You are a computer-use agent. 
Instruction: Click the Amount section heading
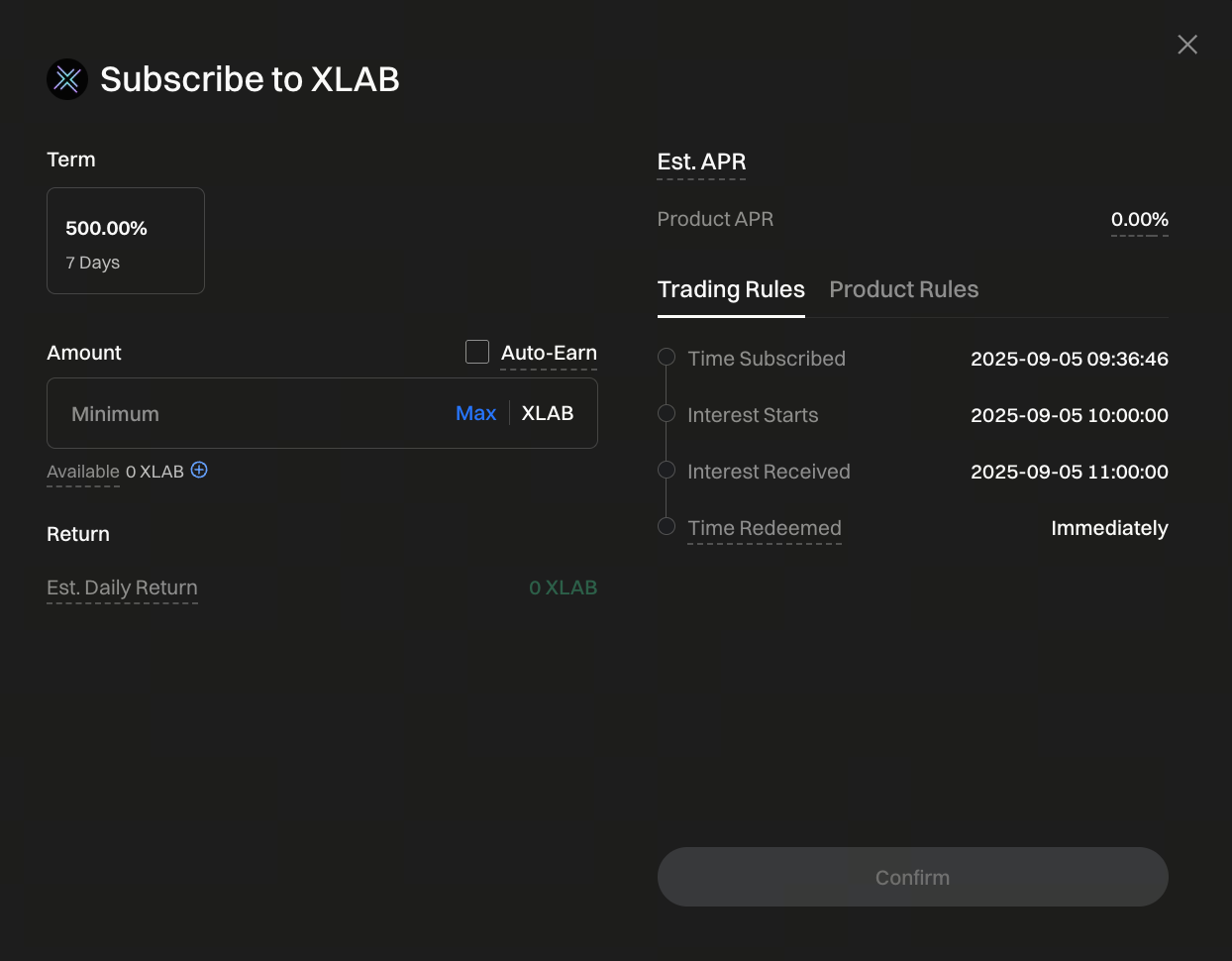coord(84,353)
